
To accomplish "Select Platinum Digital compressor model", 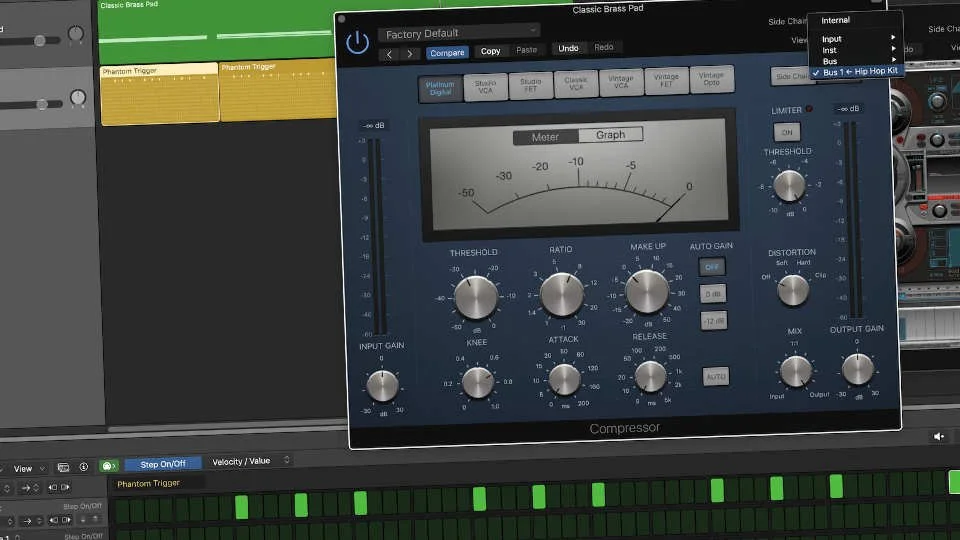I will 440,88.
